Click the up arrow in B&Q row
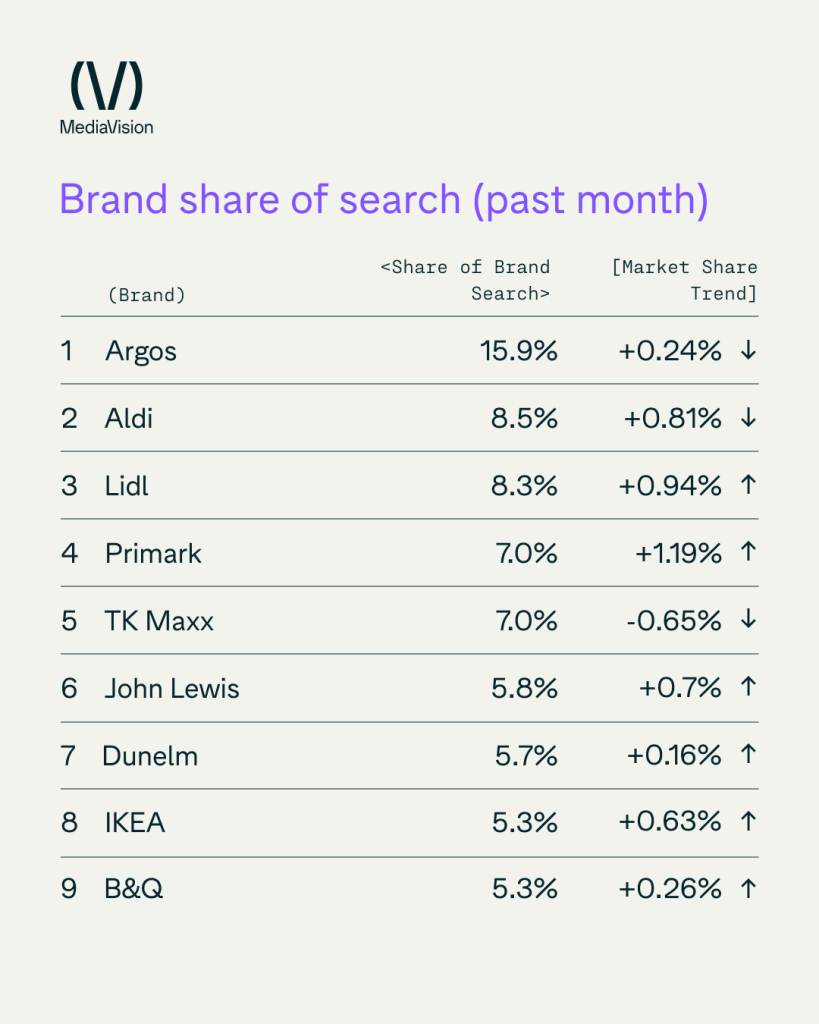 (747, 889)
